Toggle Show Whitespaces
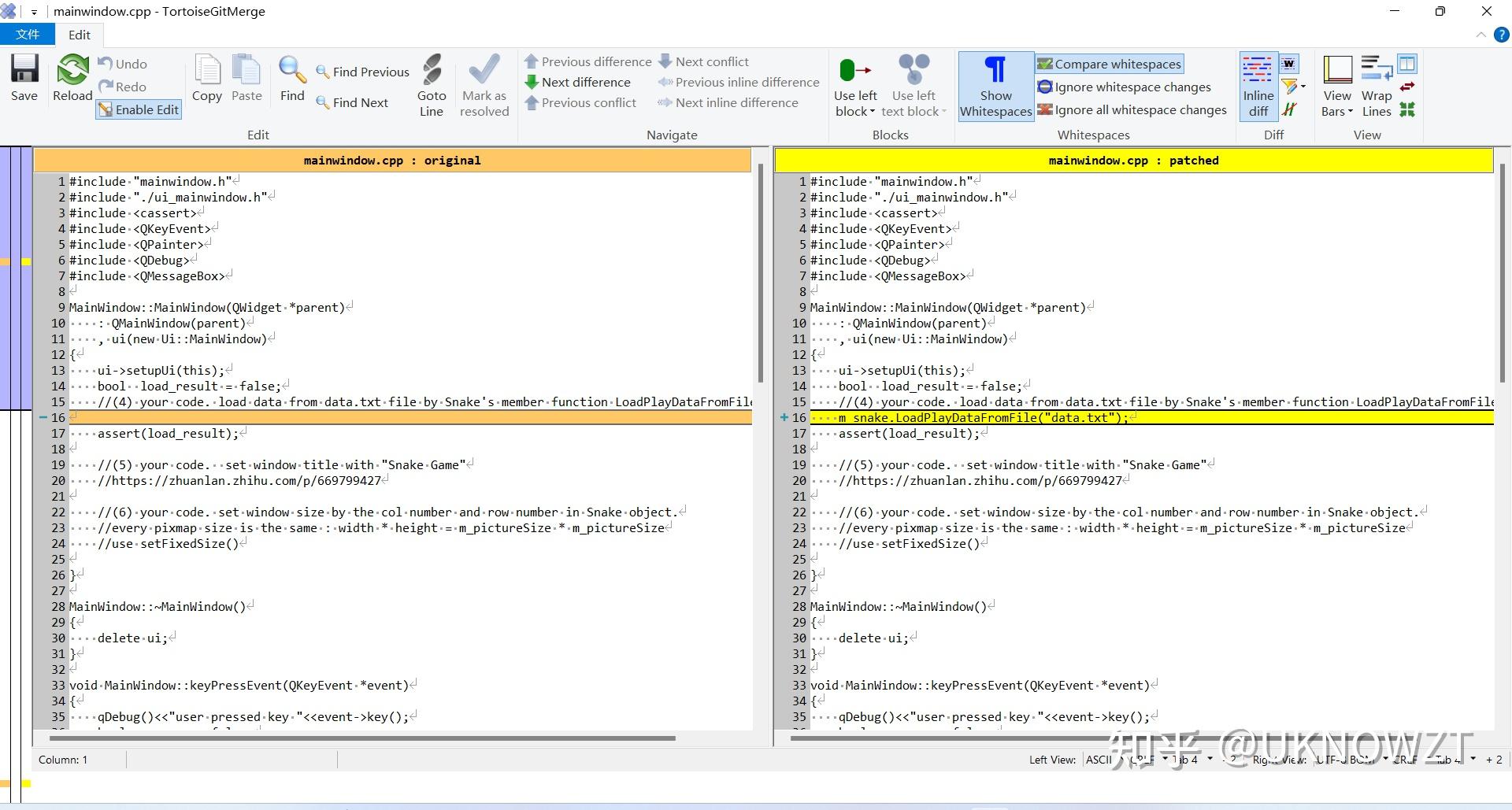Viewport: 1512px width, 810px height. point(995,87)
